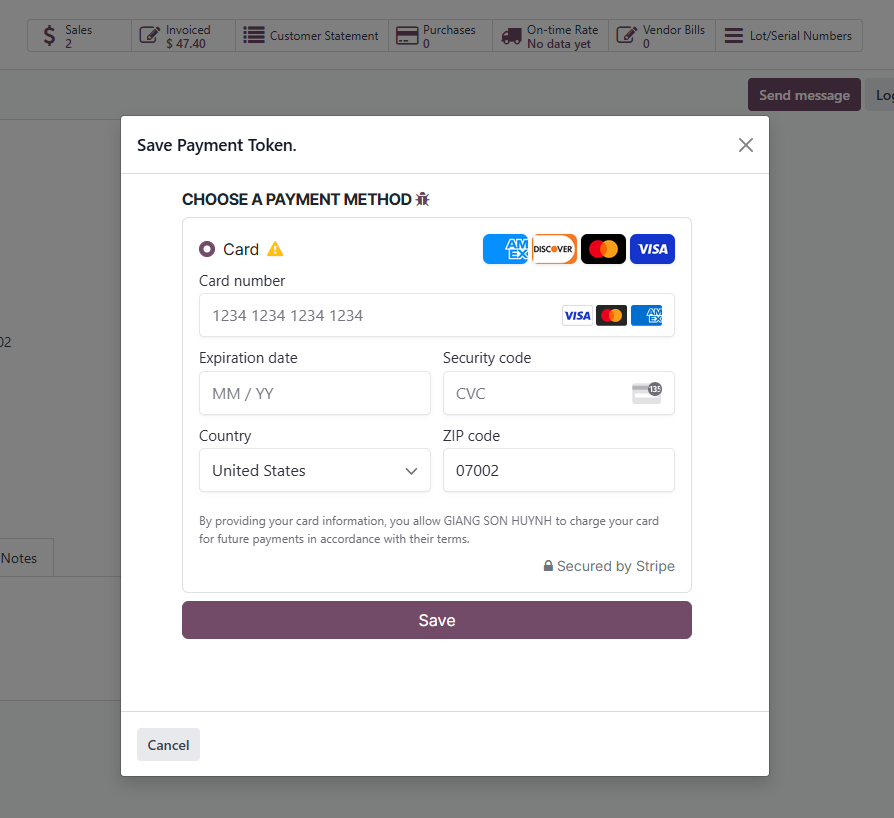Click the Discover card brand icon
Image resolution: width=894 pixels, height=818 pixels.
point(554,249)
